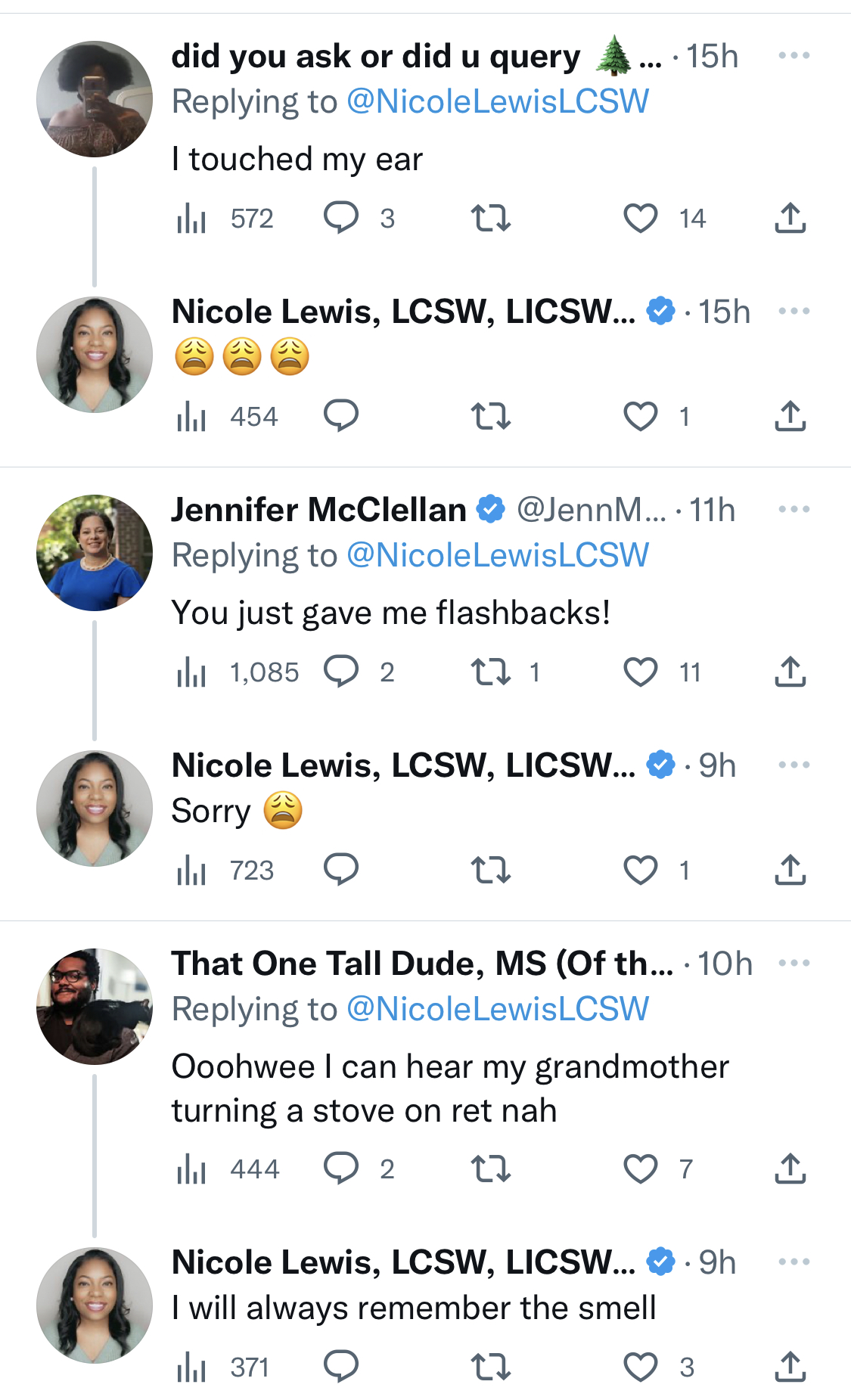Retweet Jennifer McClellan's flashbacks tweet
Image resolution: width=851 pixels, height=1400 pixels.
click(491, 672)
